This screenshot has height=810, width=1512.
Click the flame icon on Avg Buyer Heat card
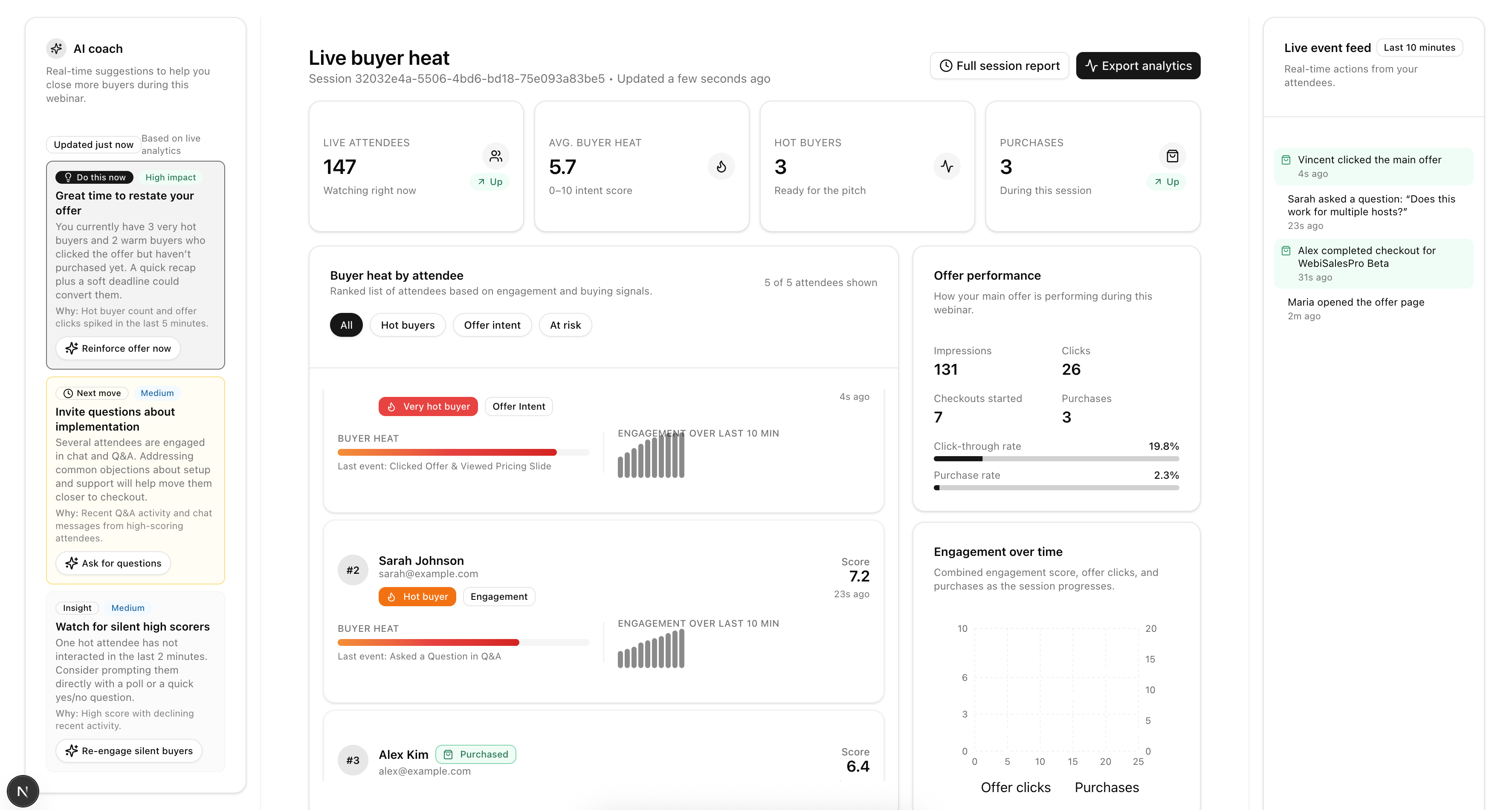click(721, 166)
